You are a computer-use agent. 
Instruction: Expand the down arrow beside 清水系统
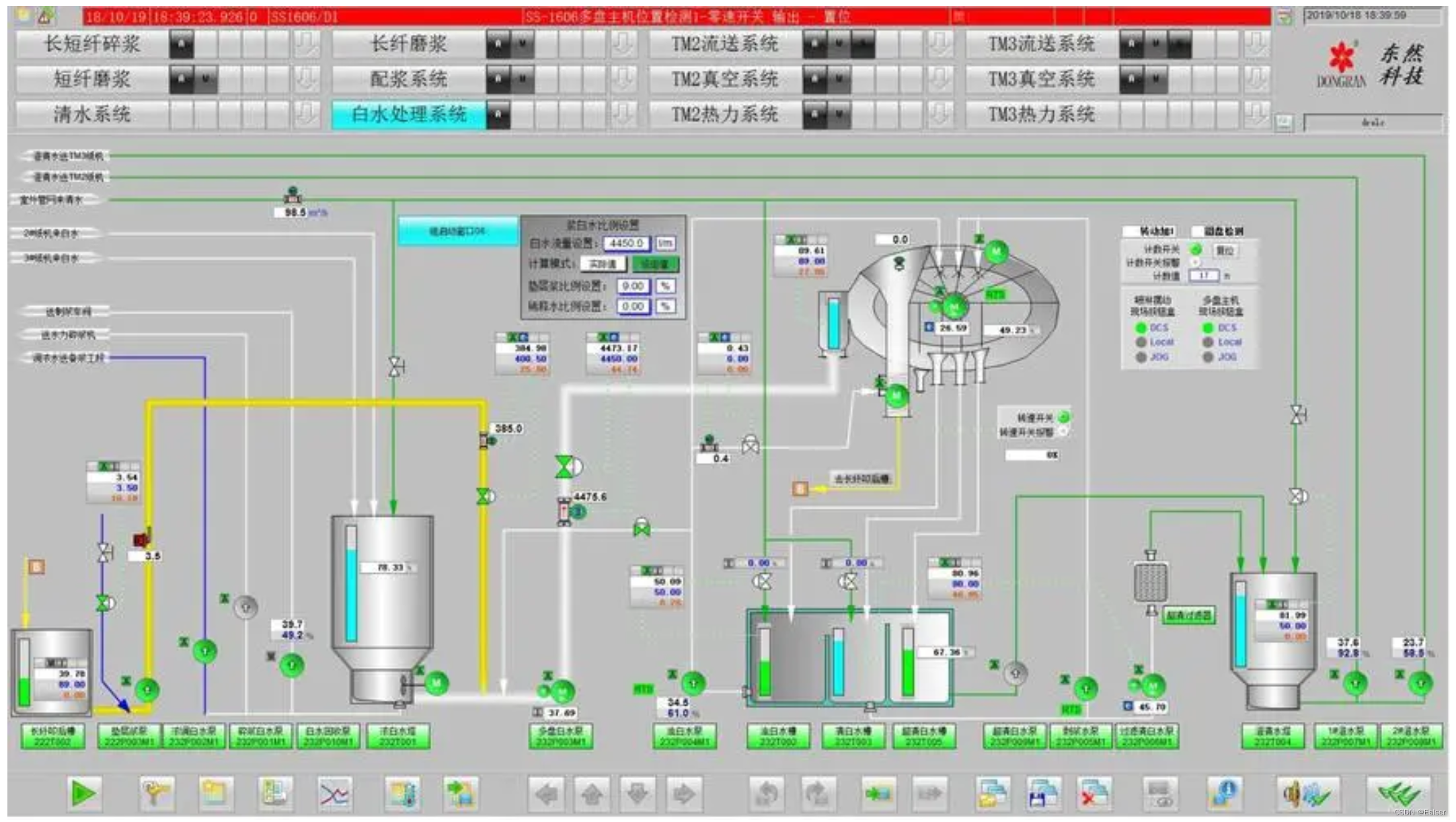coord(306,114)
